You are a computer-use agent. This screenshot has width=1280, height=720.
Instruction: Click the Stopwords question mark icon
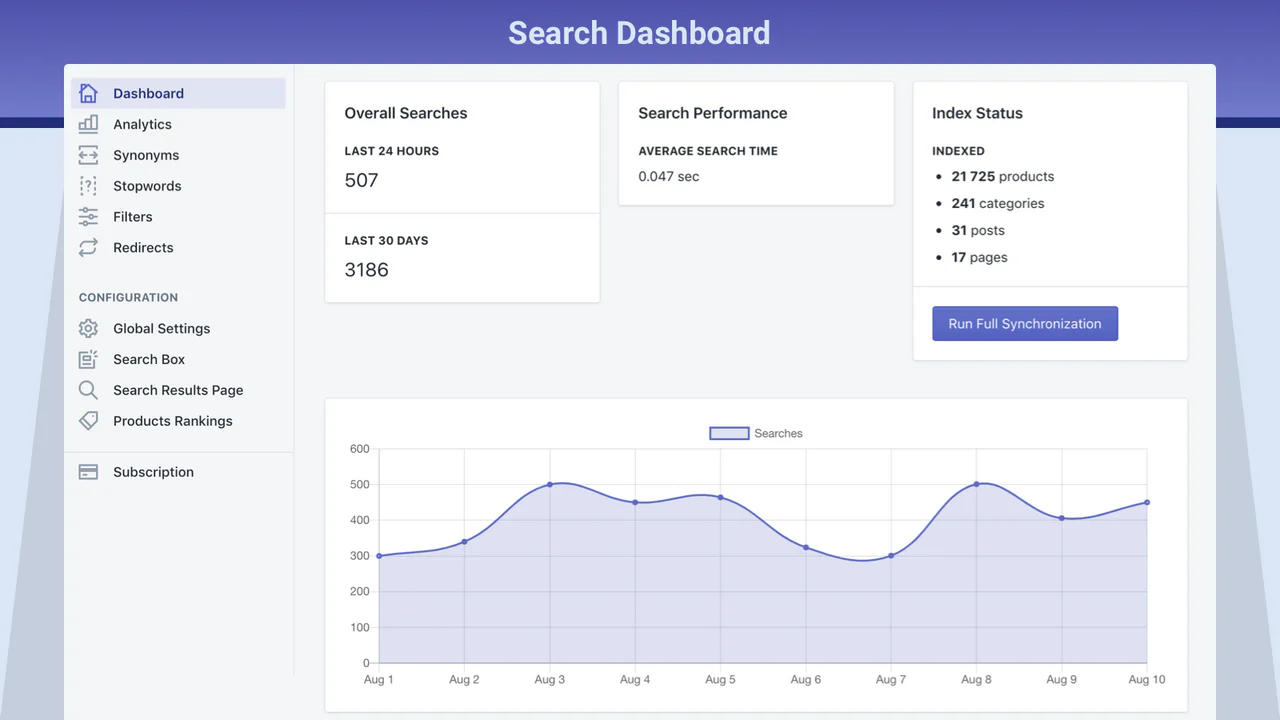pos(88,186)
